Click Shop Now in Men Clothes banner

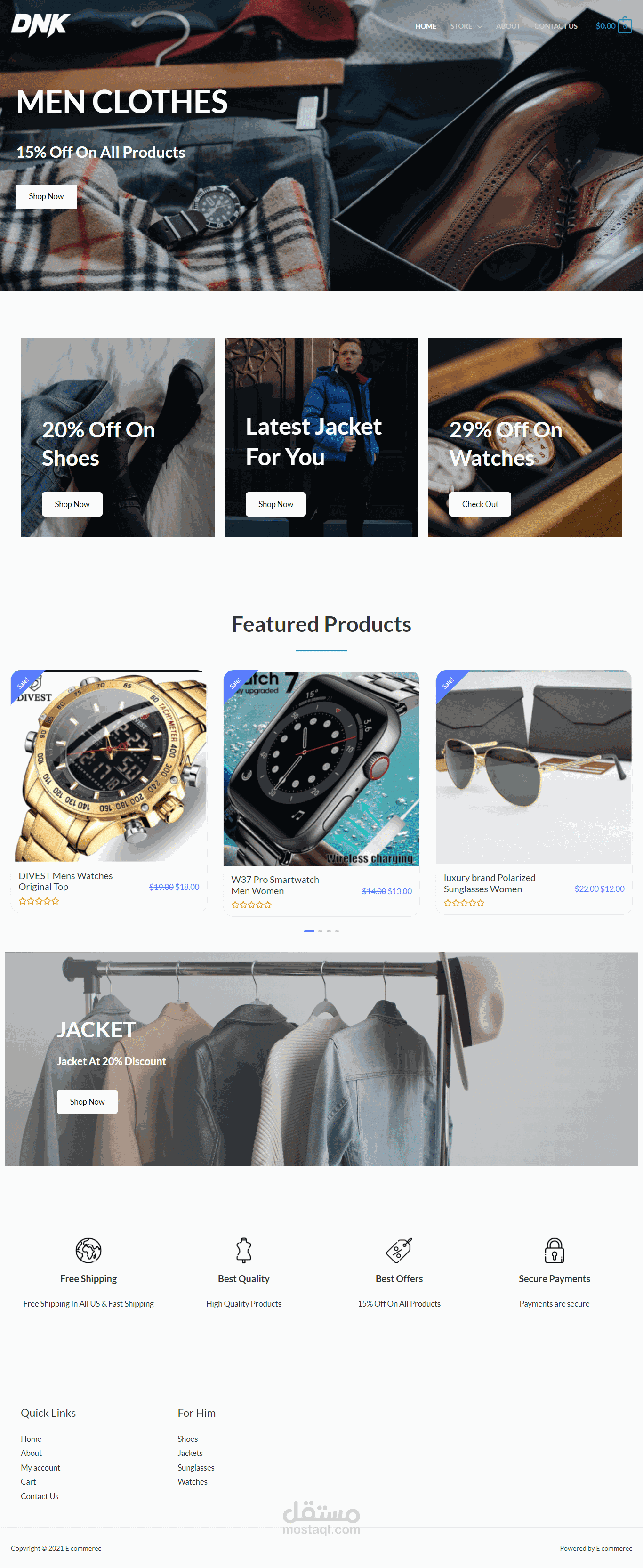tap(46, 197)
